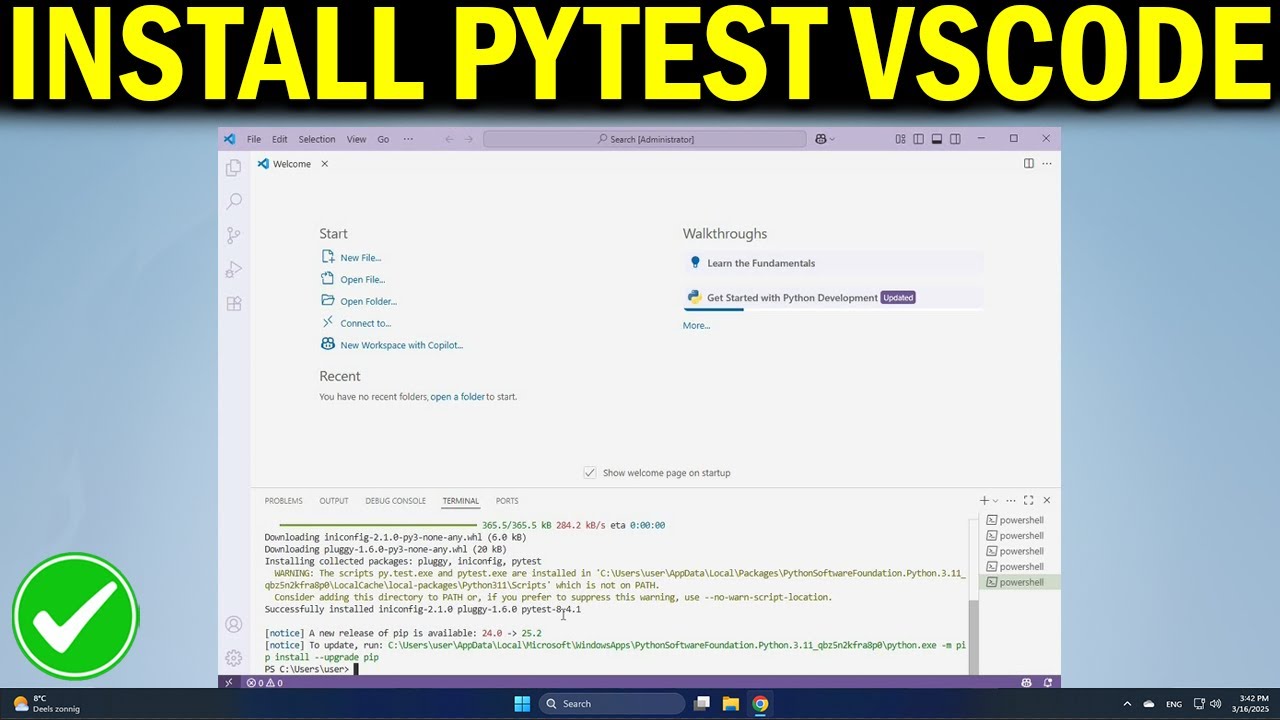Screen dimensions: 1280x720
Task: Open the launch profile dropdown beside plus
Action: (995, 500)
